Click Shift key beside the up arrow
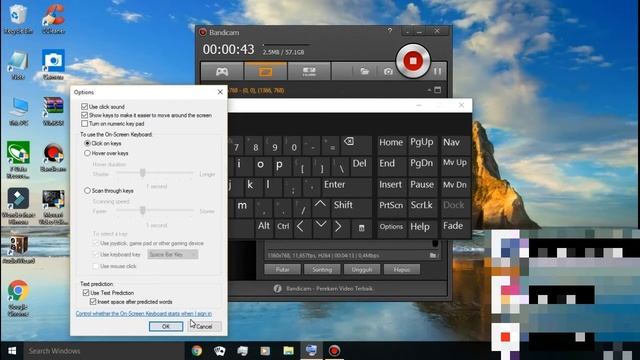This screenshot has height=360, width=640. click(351, 207)
